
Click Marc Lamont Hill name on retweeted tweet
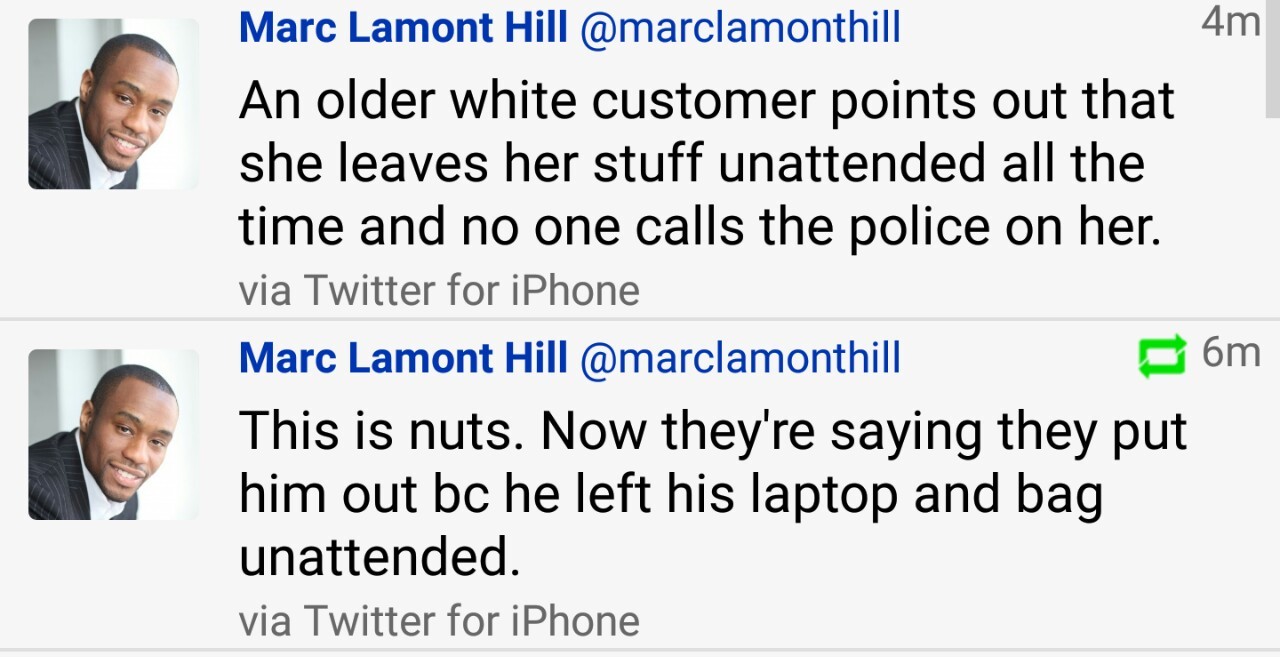click(404, 357)
